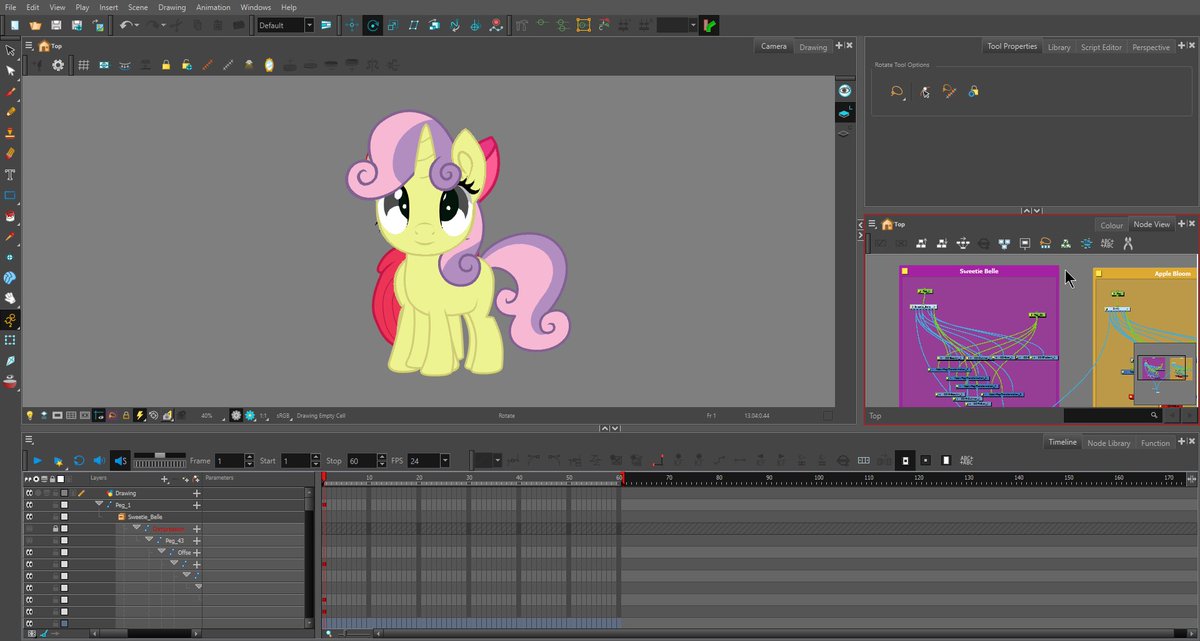Toggle the lock on the red Deformation layer
The image size is (1200, 641).
click(x=55, y=529)
